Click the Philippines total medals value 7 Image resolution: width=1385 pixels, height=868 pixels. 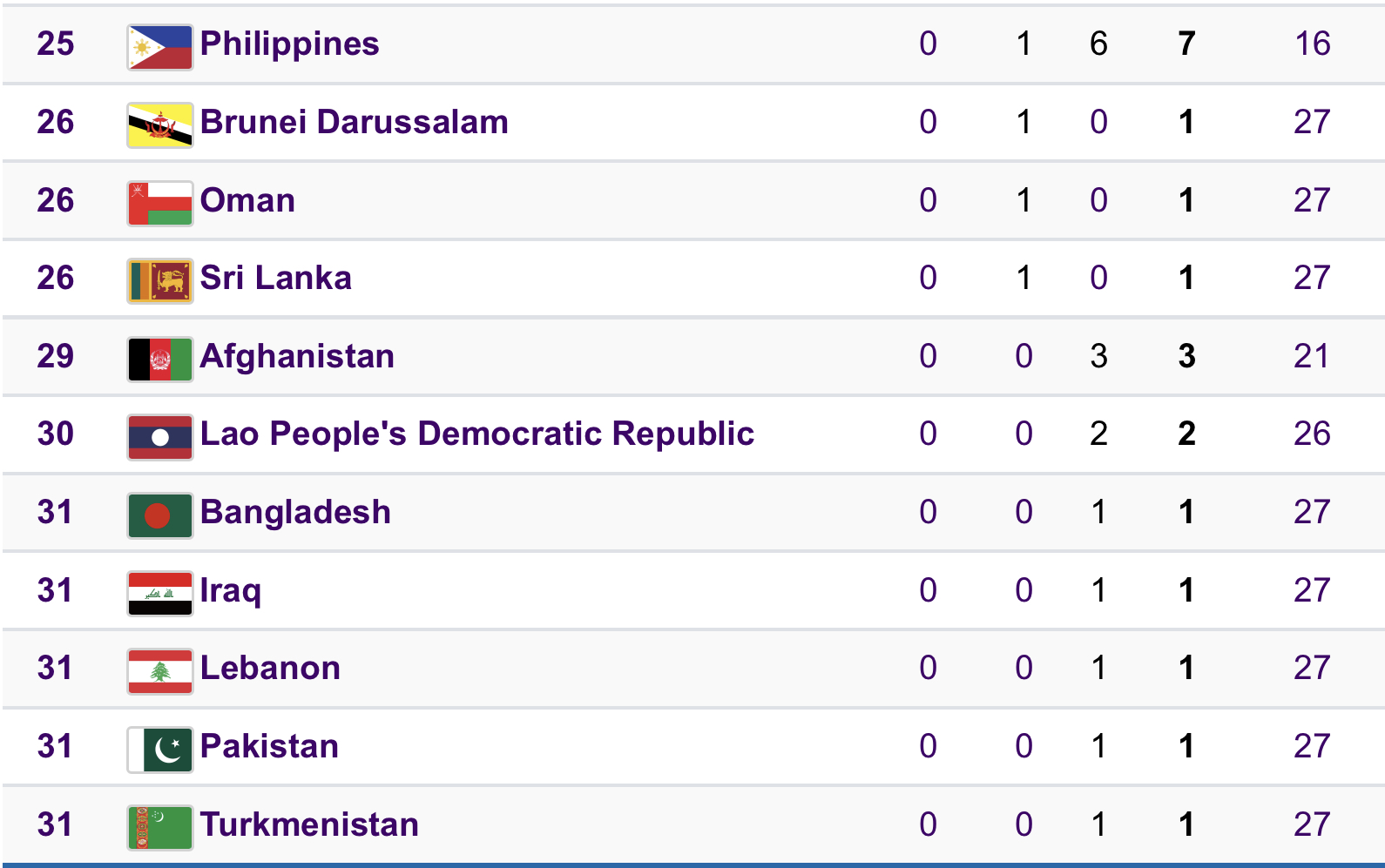coord(1186,44)
